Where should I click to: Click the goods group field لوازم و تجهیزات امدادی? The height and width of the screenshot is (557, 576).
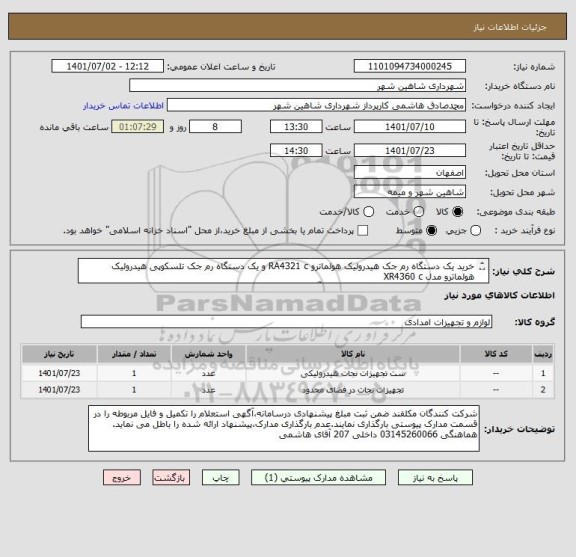pyautogui.click(x=286, y=322)
